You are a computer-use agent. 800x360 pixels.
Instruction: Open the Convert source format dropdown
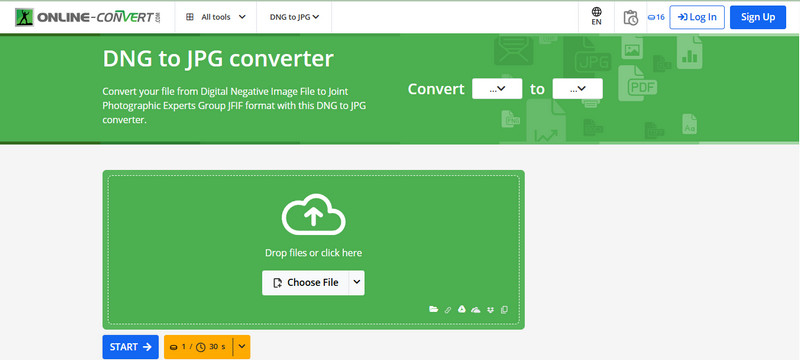coord(497,89)
